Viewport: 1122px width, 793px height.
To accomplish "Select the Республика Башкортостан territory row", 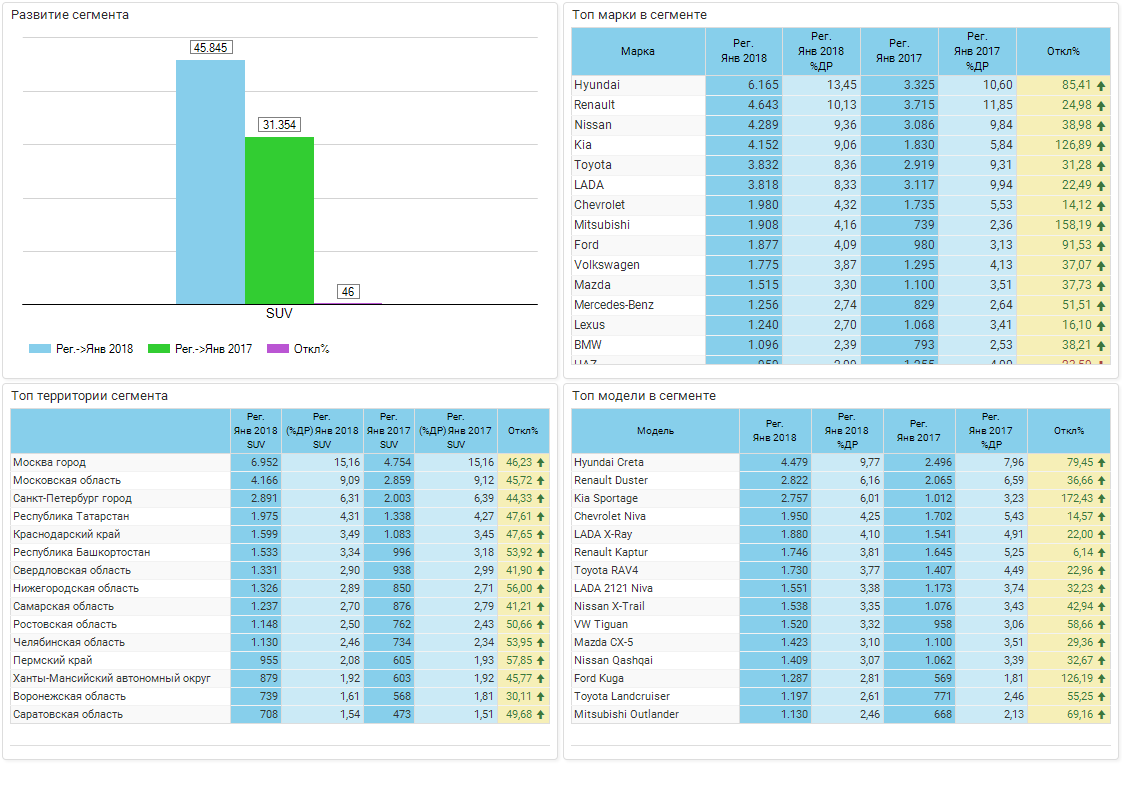I will (x=280, y=553).
